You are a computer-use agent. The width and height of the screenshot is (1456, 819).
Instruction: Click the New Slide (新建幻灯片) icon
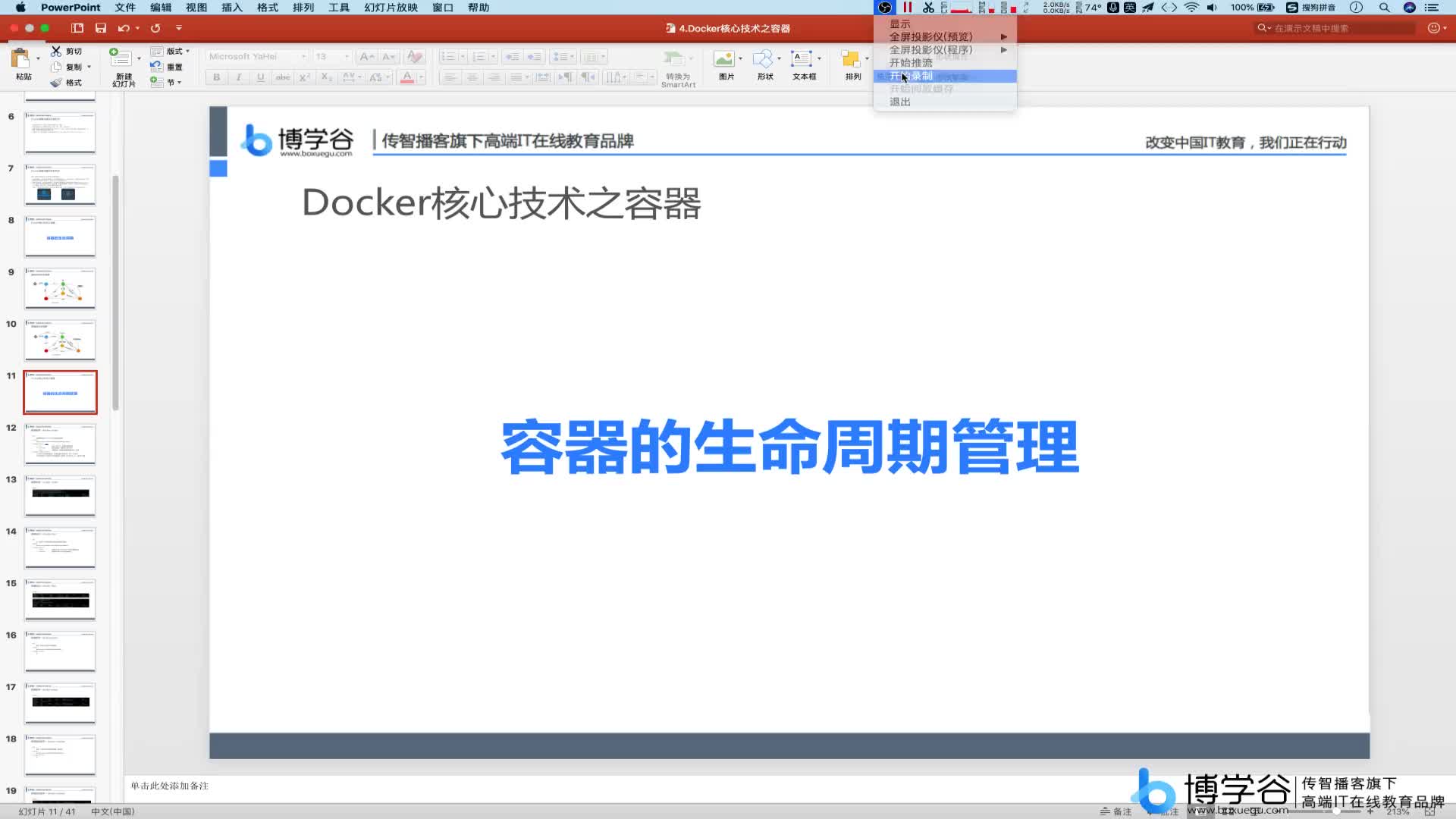pyautogui.click(x=120, y=58)
